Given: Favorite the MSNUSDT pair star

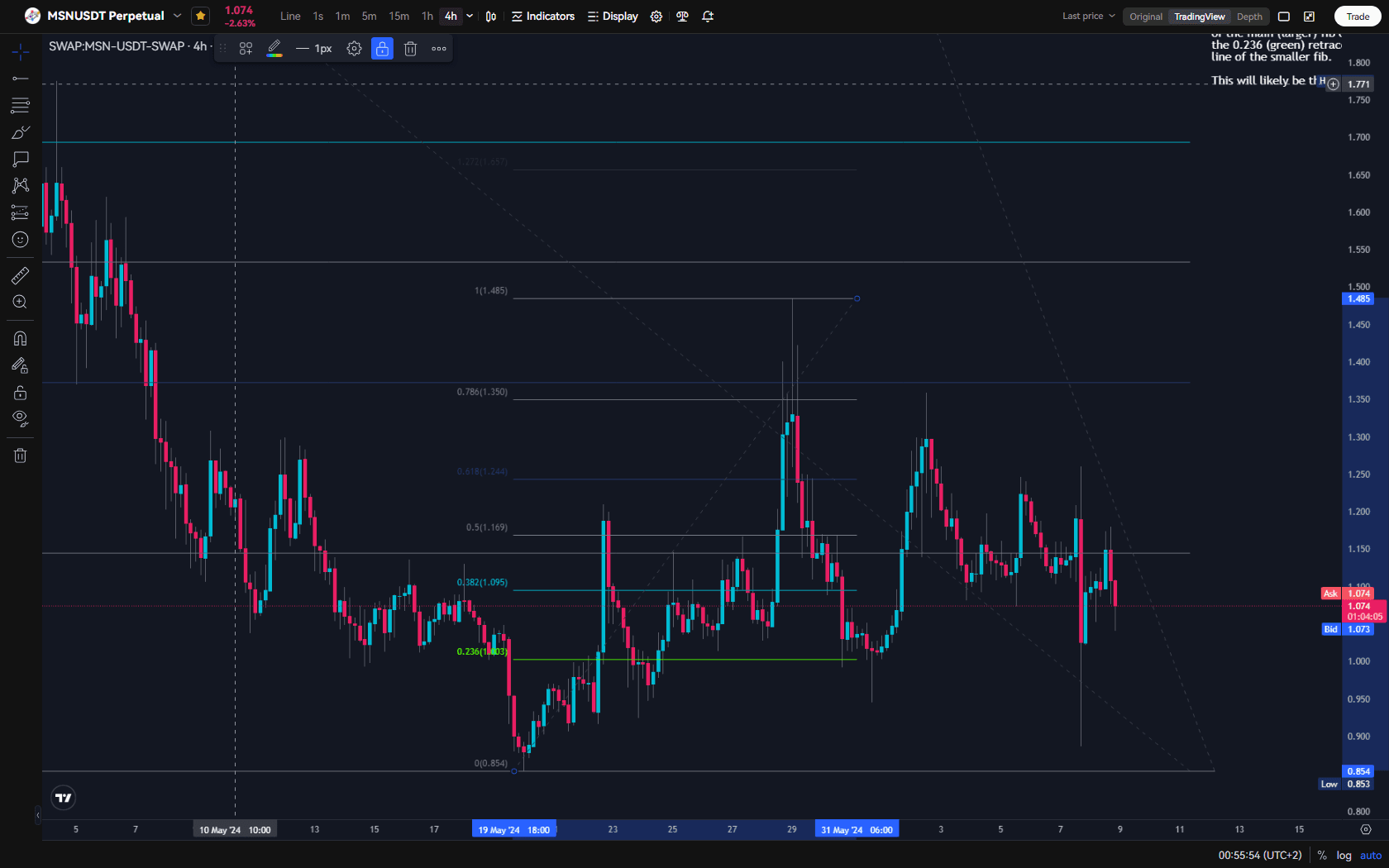Looking at the screenshot, I should pyautogui.click(x=200, y=16).
